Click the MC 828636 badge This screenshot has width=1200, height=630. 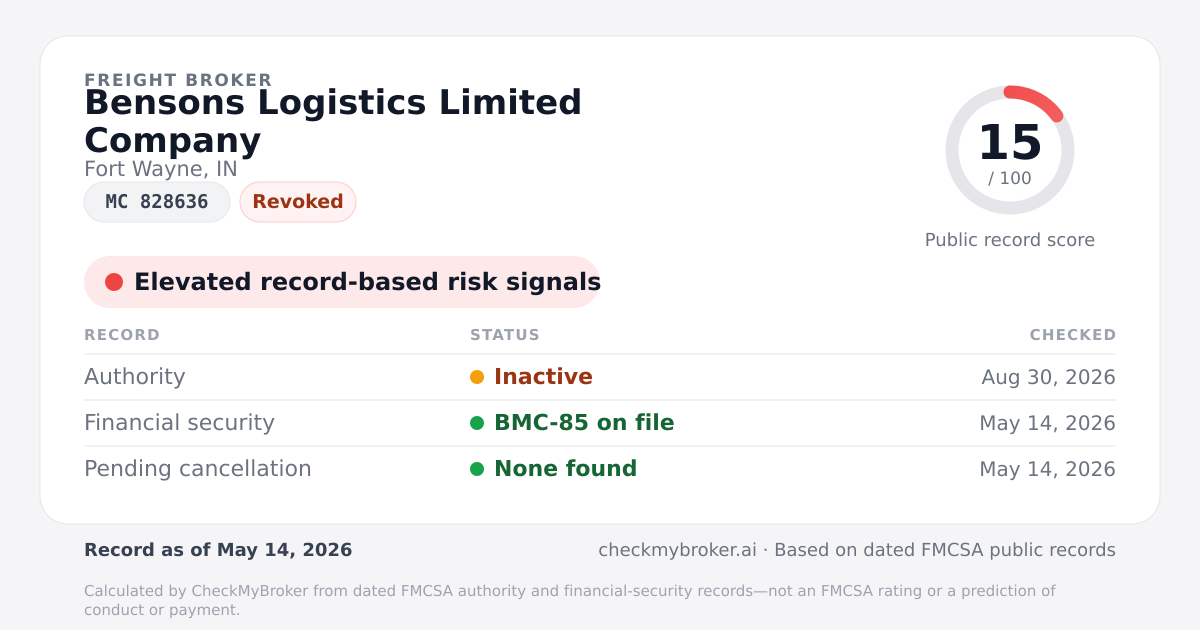pyautogui.click(x=157, y=202)
